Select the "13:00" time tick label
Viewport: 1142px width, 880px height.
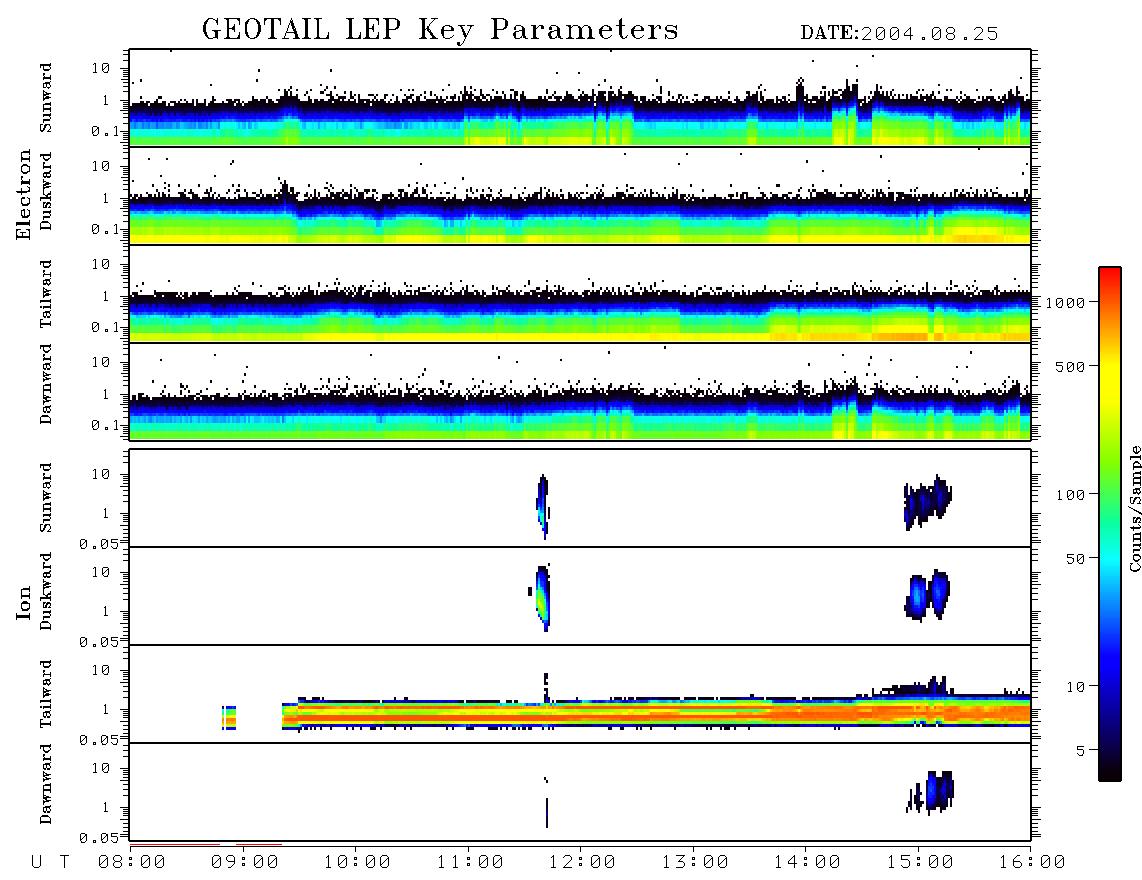[695, 862]
